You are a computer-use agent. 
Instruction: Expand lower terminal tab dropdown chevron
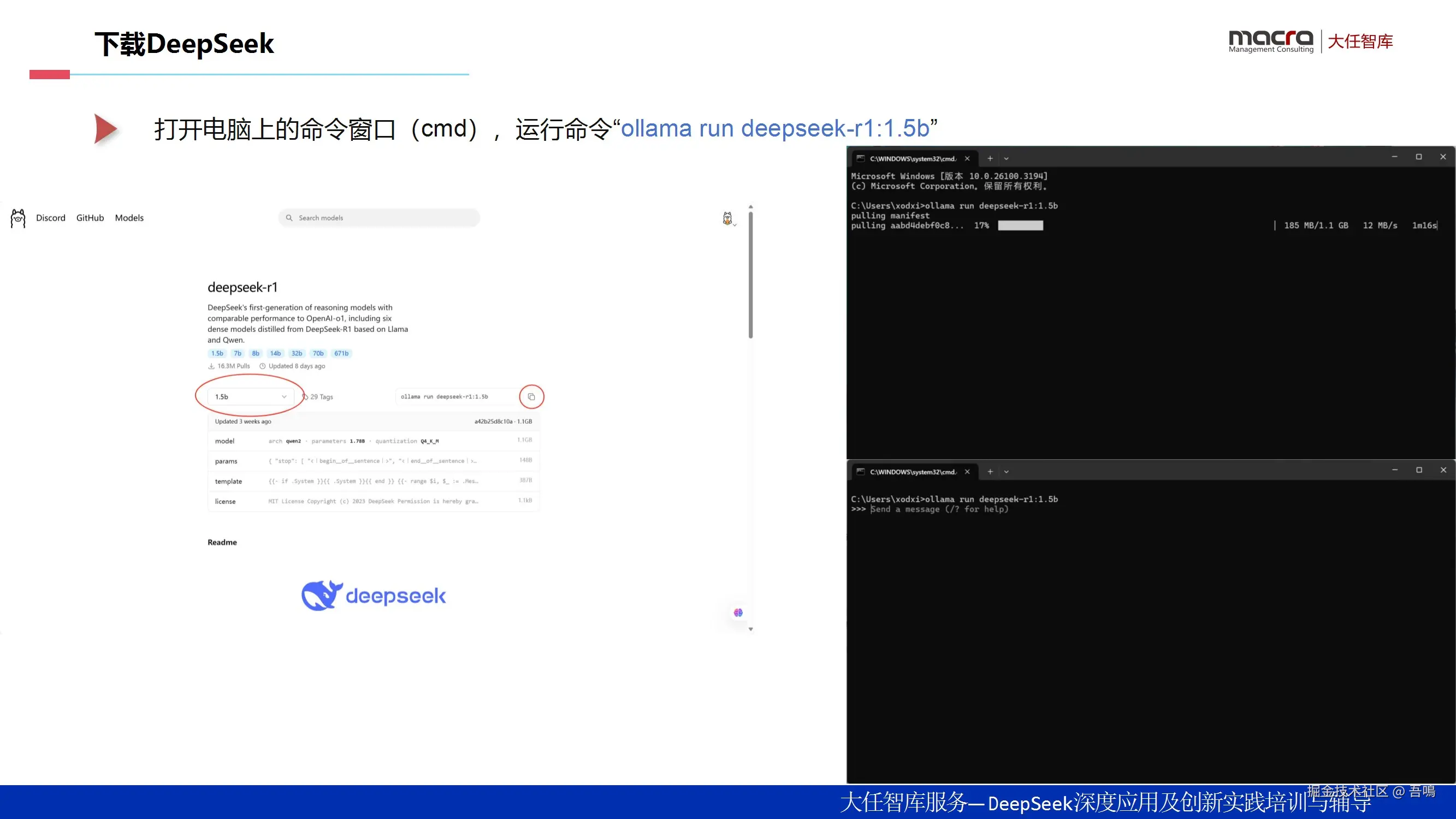coord(1006,472)
